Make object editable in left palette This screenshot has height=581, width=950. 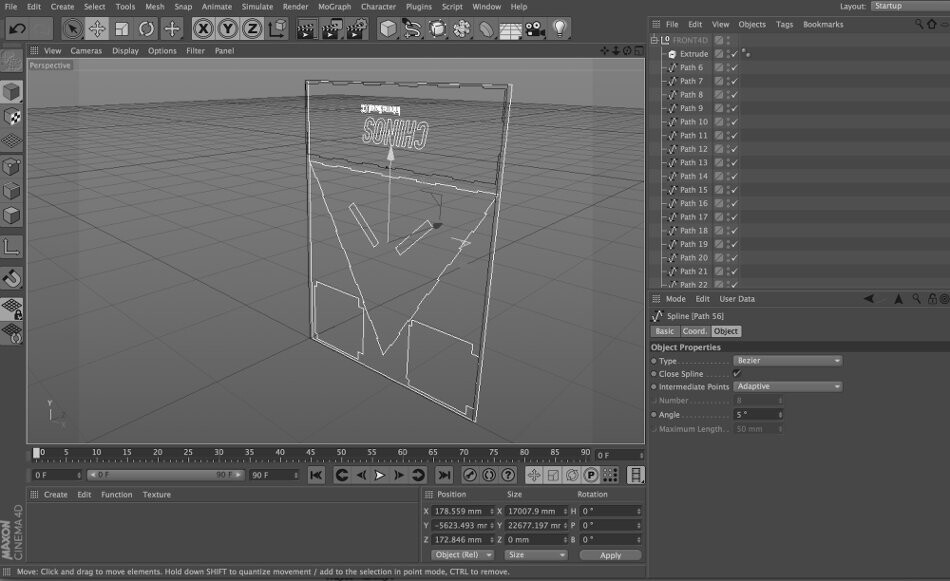12,61
